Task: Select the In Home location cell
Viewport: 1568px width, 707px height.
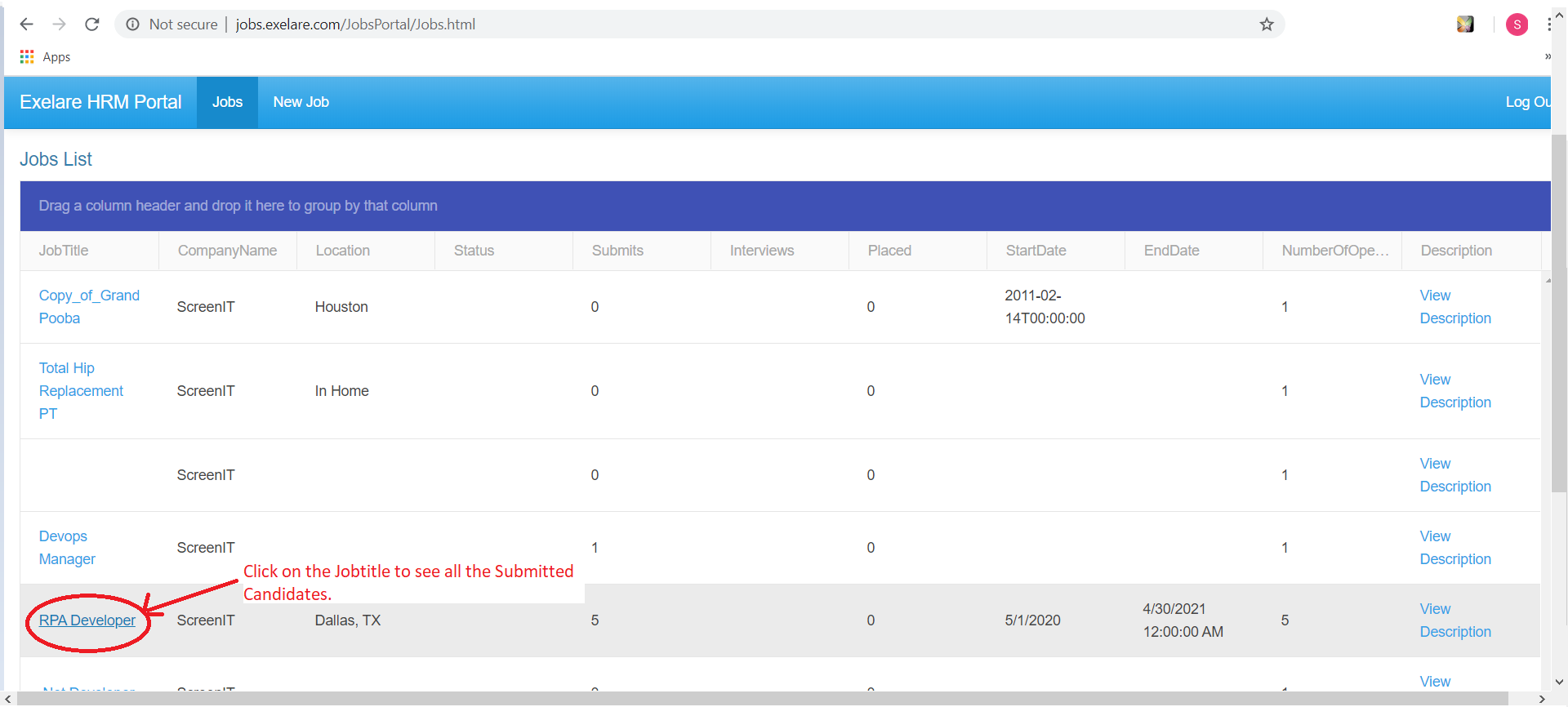Action: (x=341, y=391)
